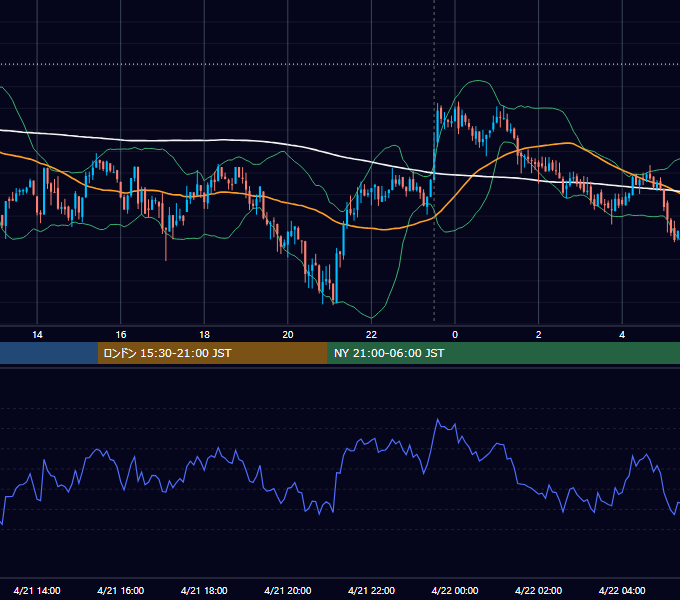This screenshot has width=680, height=600.
Task: Click the 16 hour label on price chart axis
Action: point(121,335)
